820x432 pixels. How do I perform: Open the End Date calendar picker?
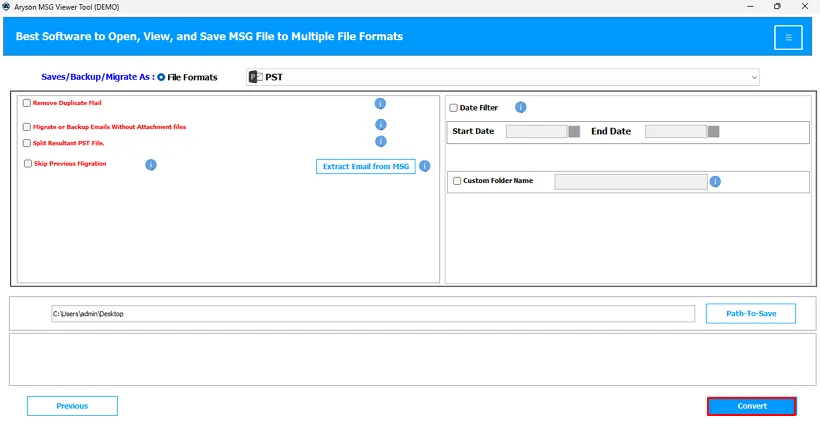point(713,131)
